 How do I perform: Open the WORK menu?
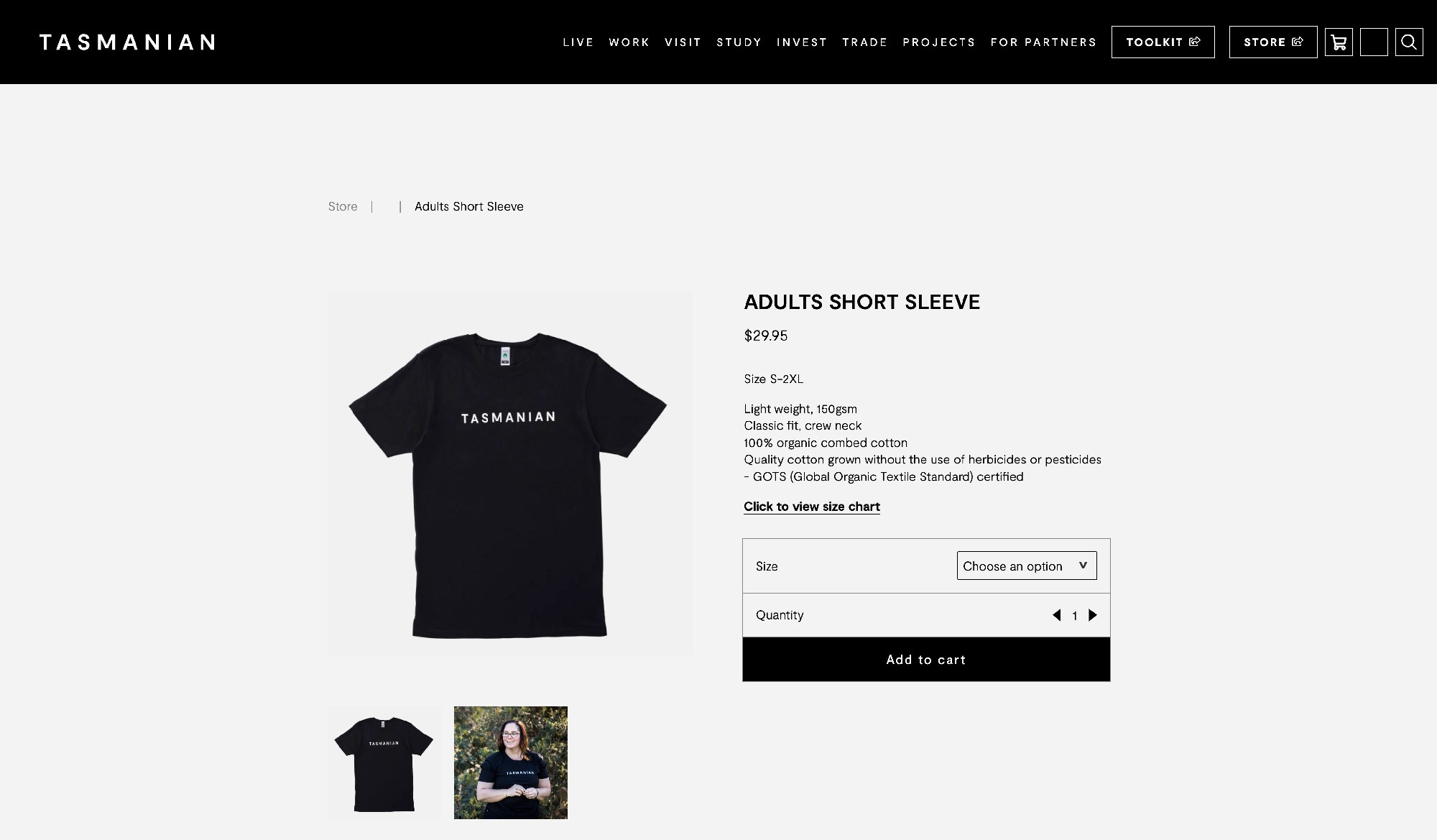[629, 42]
